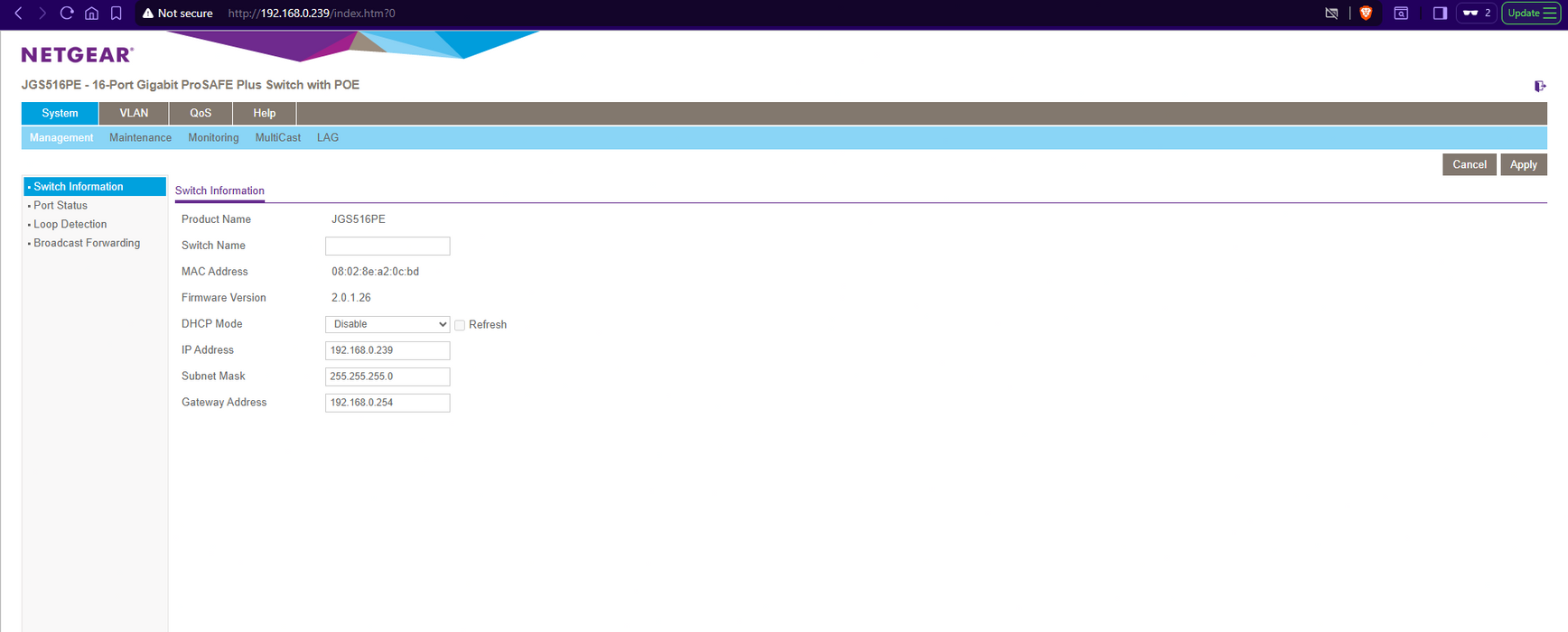Image resolution: width=1568 pixels, height=632 pixels.
Task: Click the Subnet Mask label
Action: (213, 376)
